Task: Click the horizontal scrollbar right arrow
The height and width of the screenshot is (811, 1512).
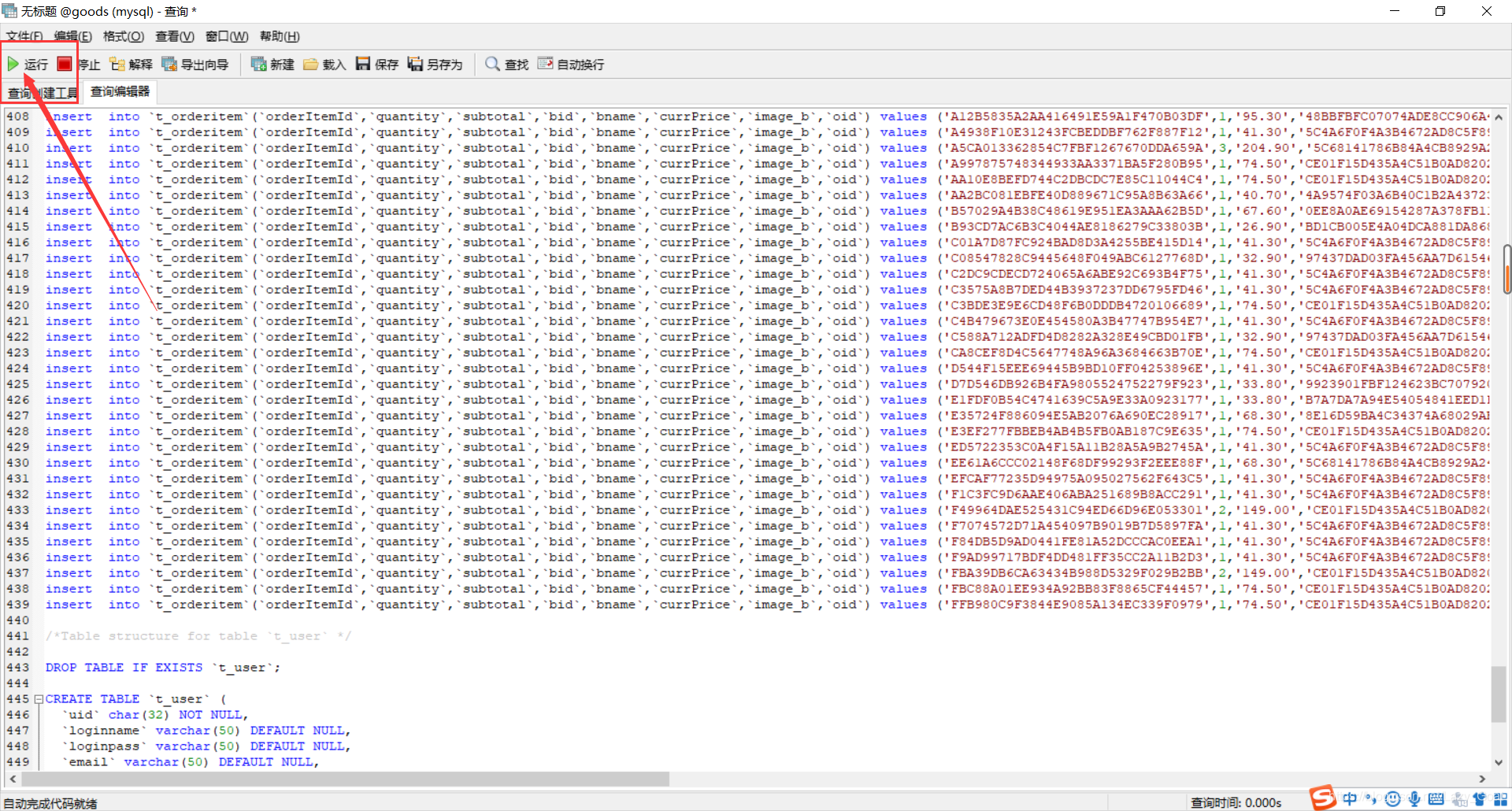Action: click(1482, 779)
